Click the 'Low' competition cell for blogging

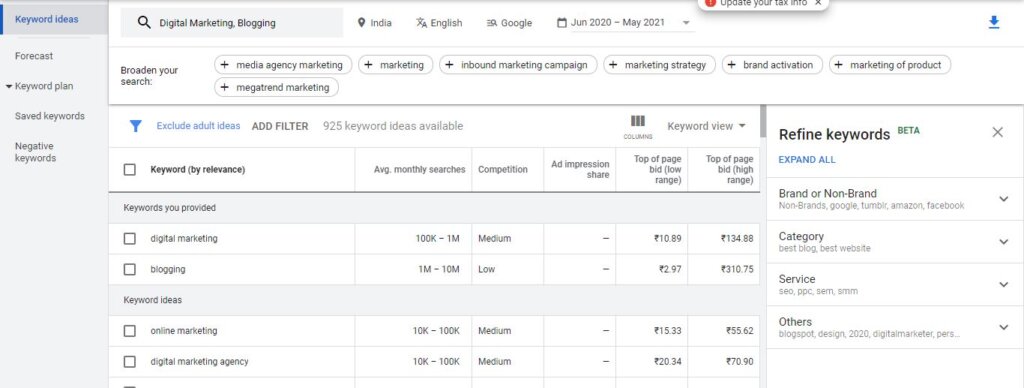(x=487, y=269)
